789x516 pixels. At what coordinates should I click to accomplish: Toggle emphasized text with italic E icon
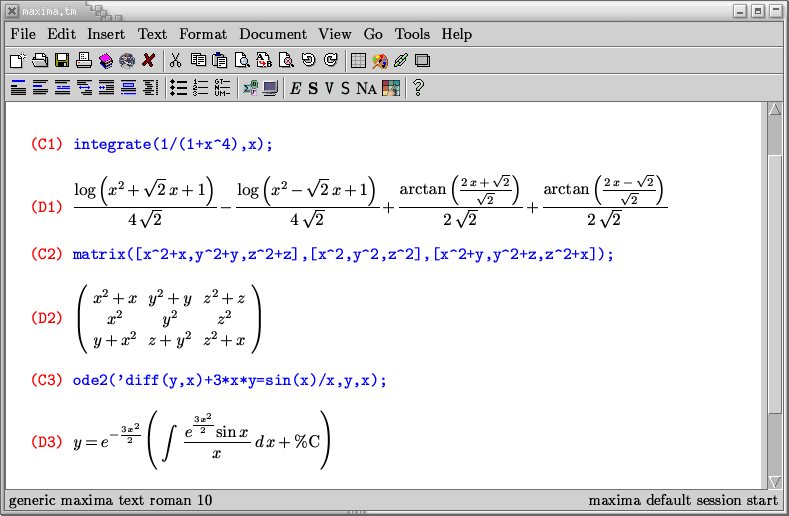coord(295,88)
